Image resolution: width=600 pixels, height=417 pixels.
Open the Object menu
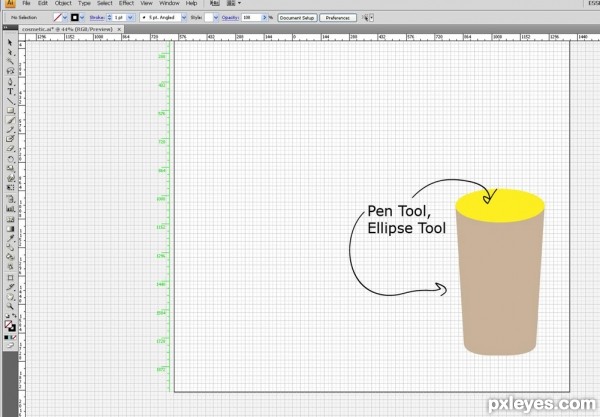click(63, 3)
